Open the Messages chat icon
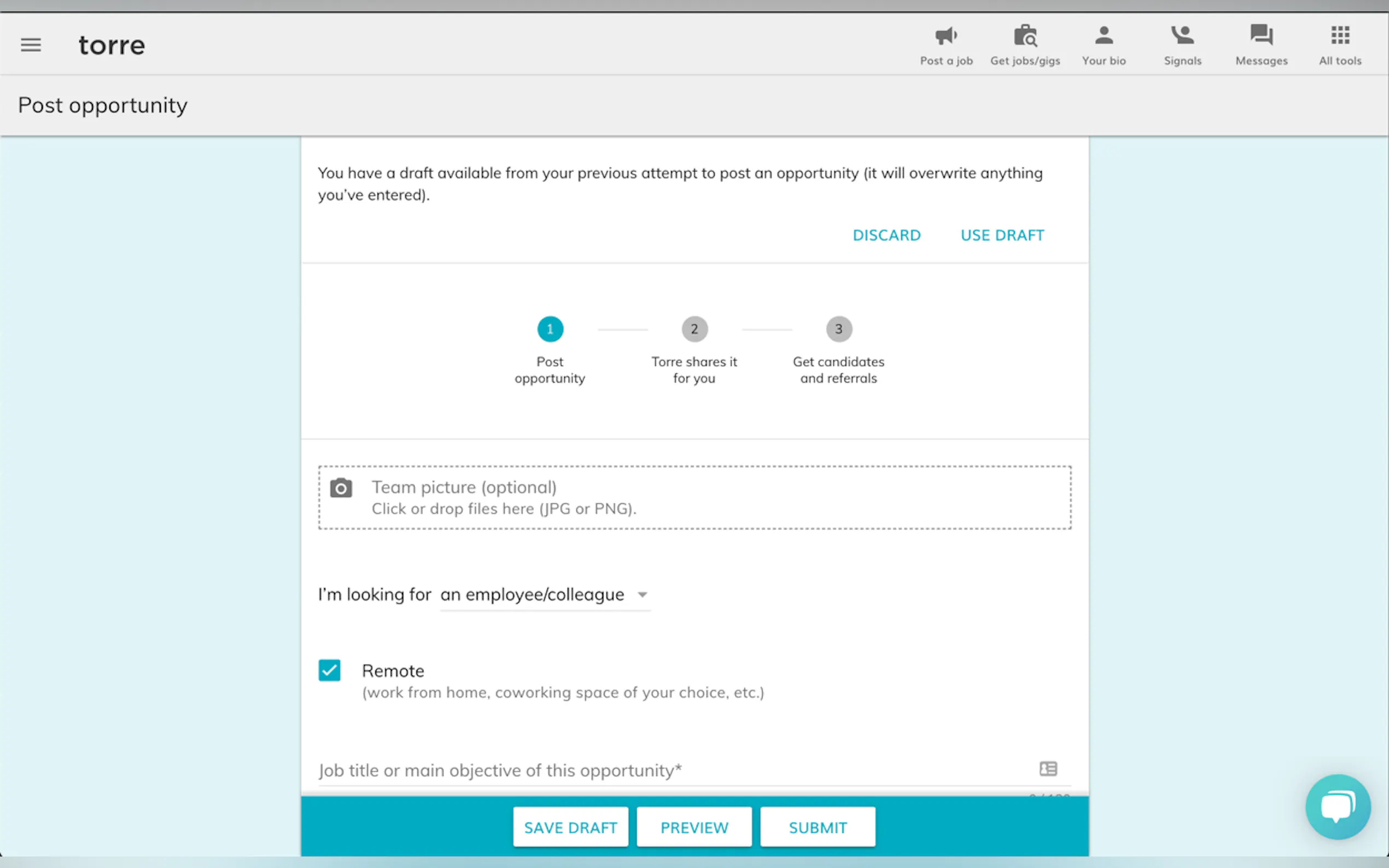 1262,36
